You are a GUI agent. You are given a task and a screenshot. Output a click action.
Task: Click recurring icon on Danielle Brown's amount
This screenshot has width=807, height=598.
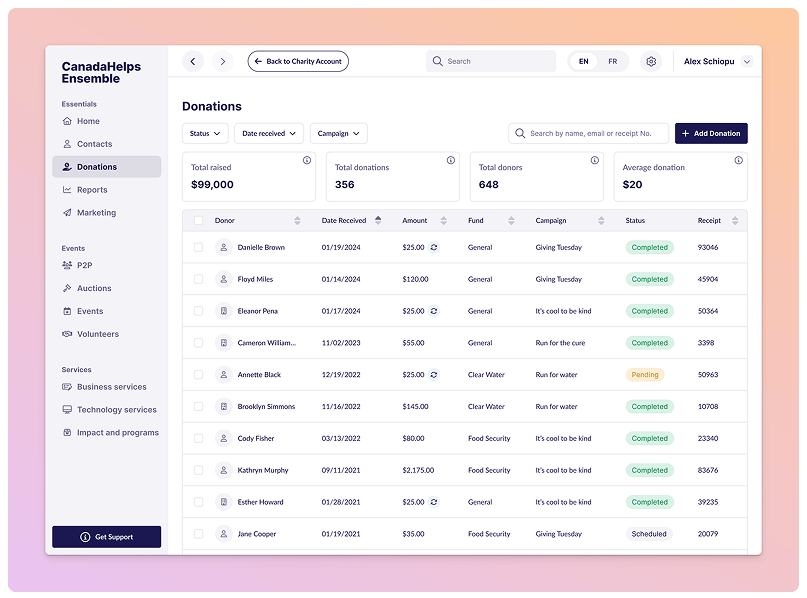pyautogui.click(x=434, y=247)
